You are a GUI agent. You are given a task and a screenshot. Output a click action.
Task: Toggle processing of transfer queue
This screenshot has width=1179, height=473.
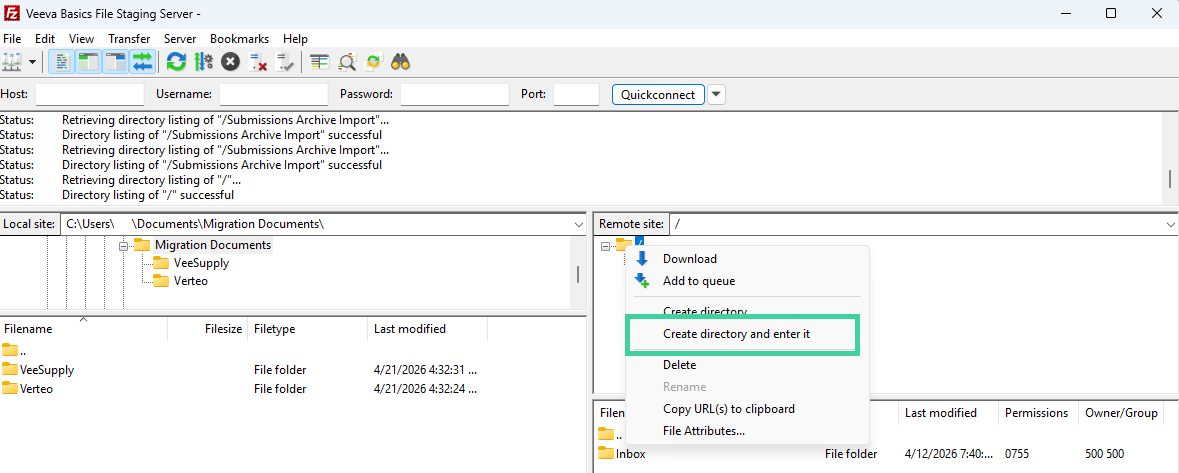[203, 62]
